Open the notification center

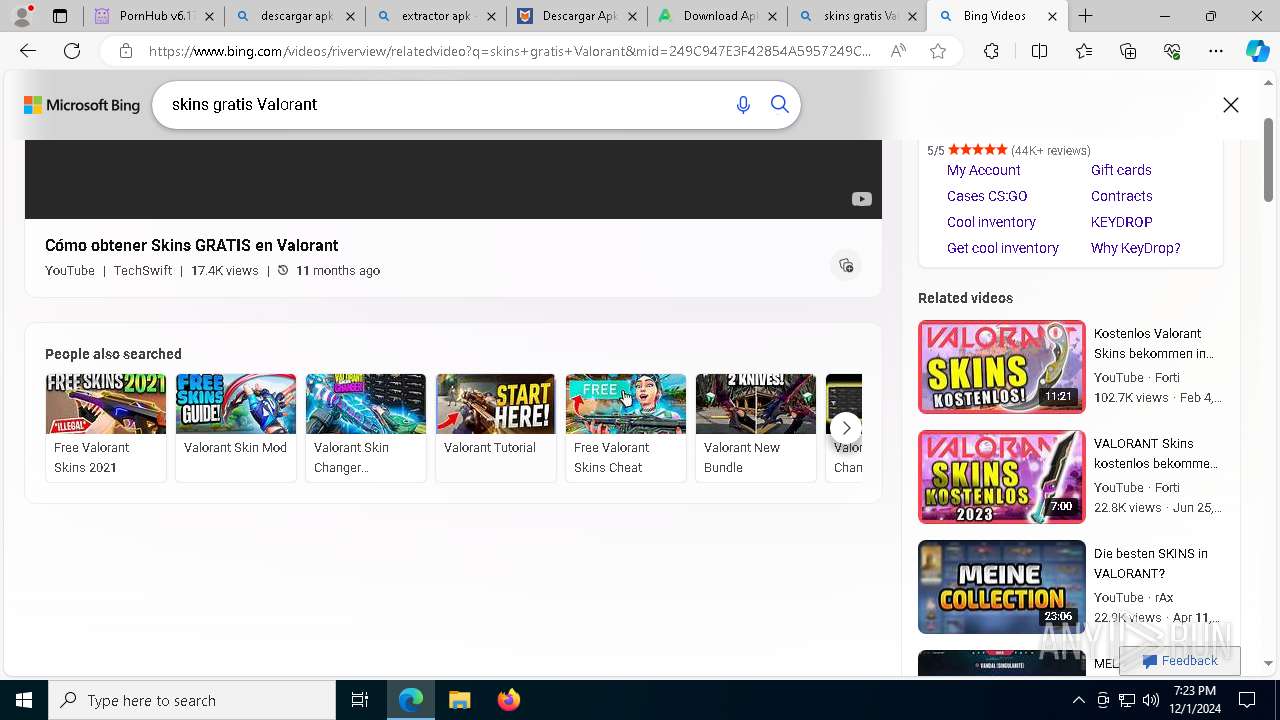click(x=1247, y=700)
